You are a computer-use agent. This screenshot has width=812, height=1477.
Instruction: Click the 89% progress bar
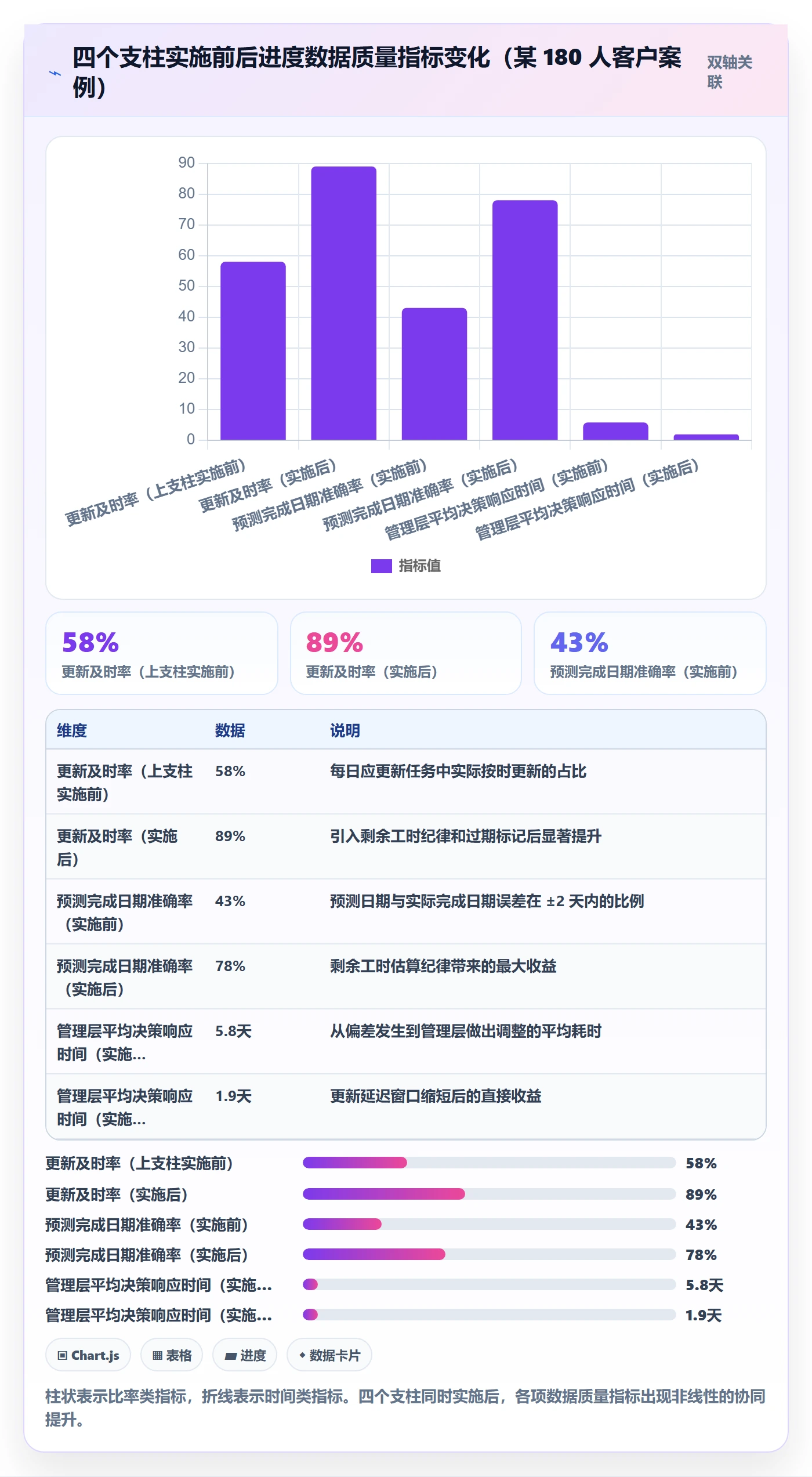pos(489,1194)
